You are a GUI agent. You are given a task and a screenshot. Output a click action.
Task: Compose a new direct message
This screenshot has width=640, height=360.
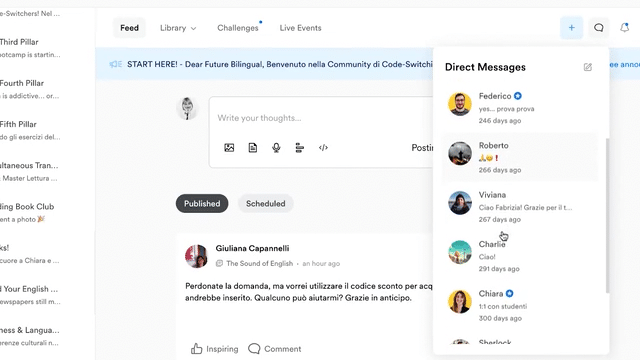click(x=587, y=67)
